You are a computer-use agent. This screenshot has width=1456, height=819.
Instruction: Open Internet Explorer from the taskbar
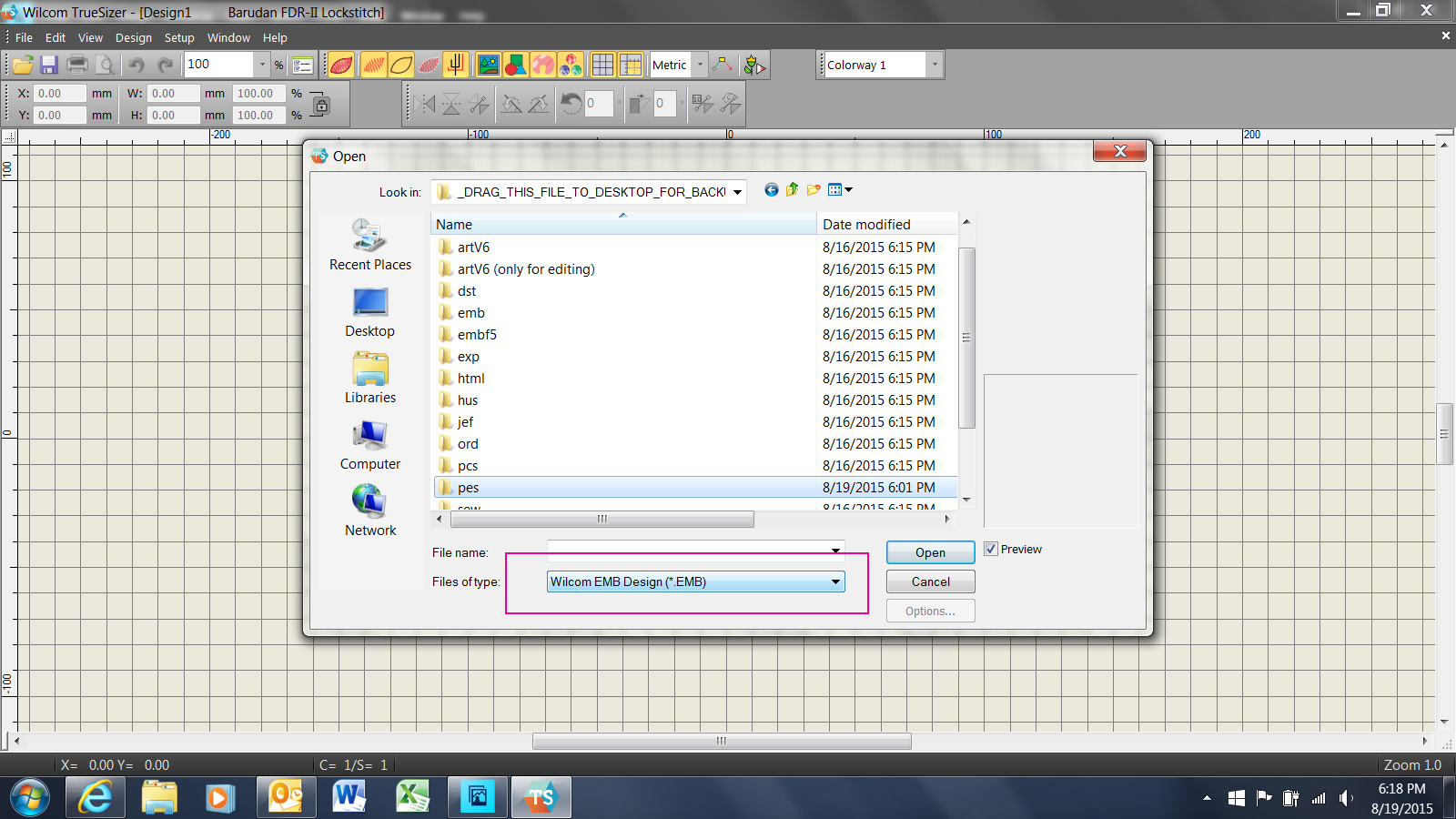96,798
